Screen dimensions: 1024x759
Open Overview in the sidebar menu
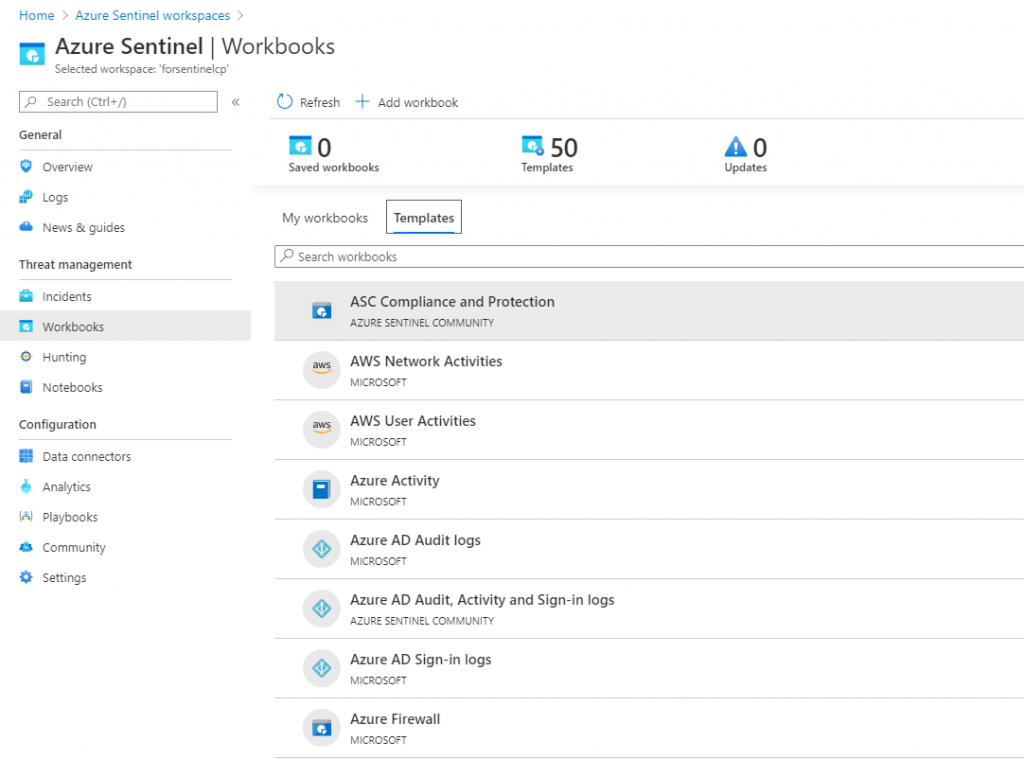point(67,167)
